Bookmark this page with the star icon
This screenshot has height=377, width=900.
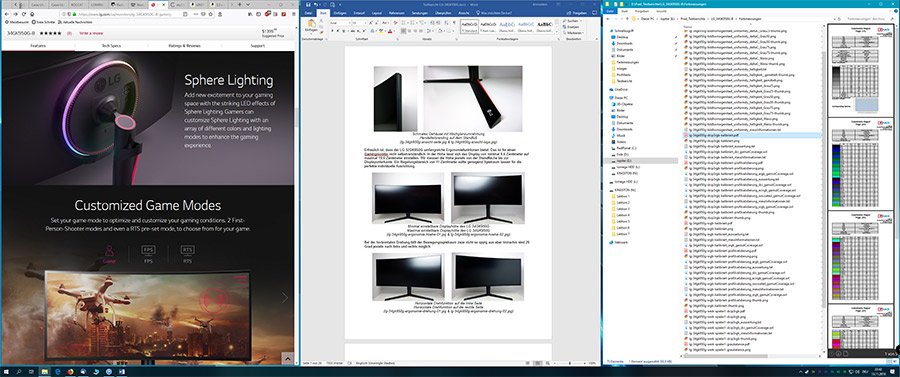coord(210,14)
